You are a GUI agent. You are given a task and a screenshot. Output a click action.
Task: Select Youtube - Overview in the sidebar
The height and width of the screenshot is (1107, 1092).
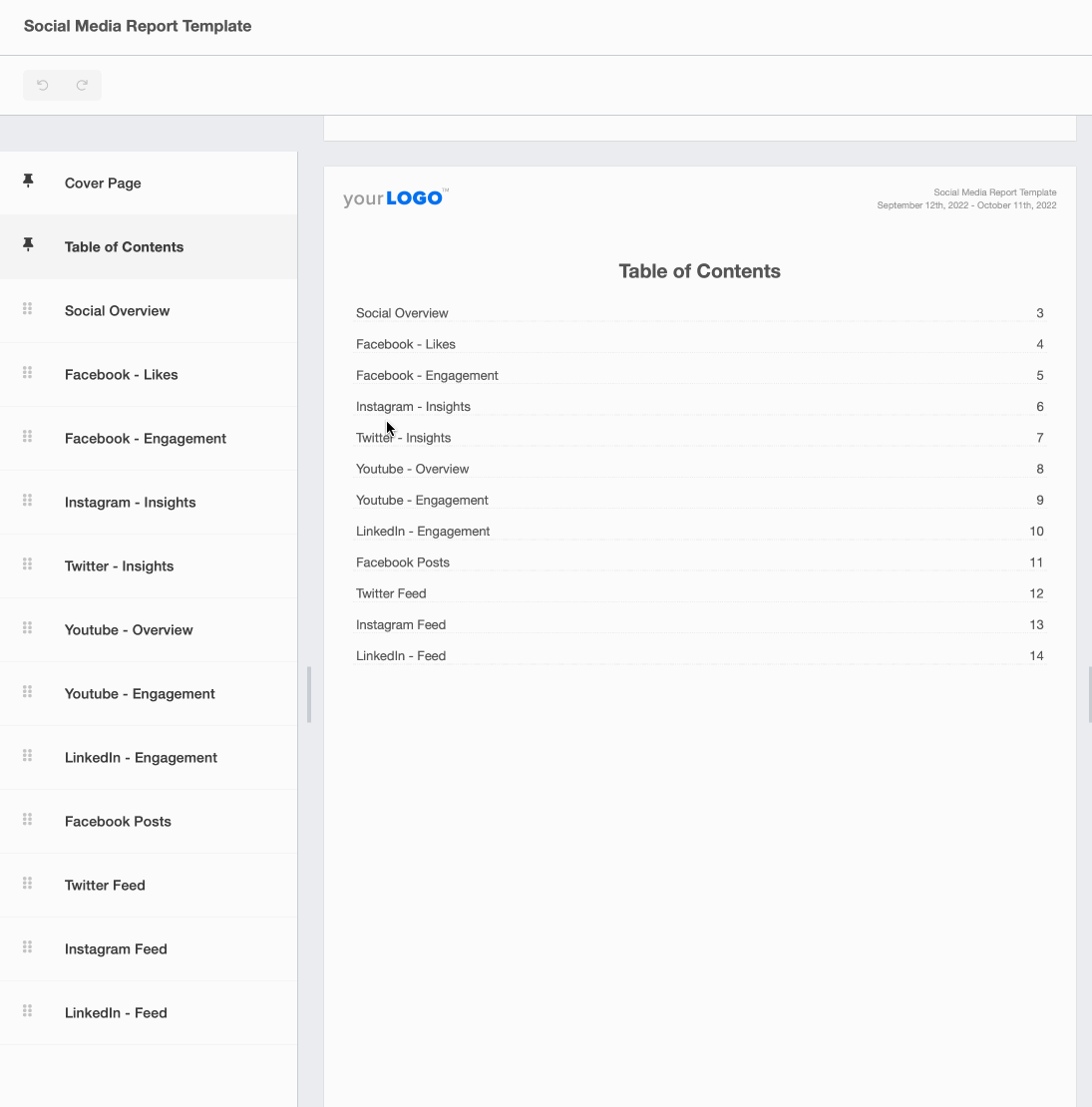click(129, 629)
